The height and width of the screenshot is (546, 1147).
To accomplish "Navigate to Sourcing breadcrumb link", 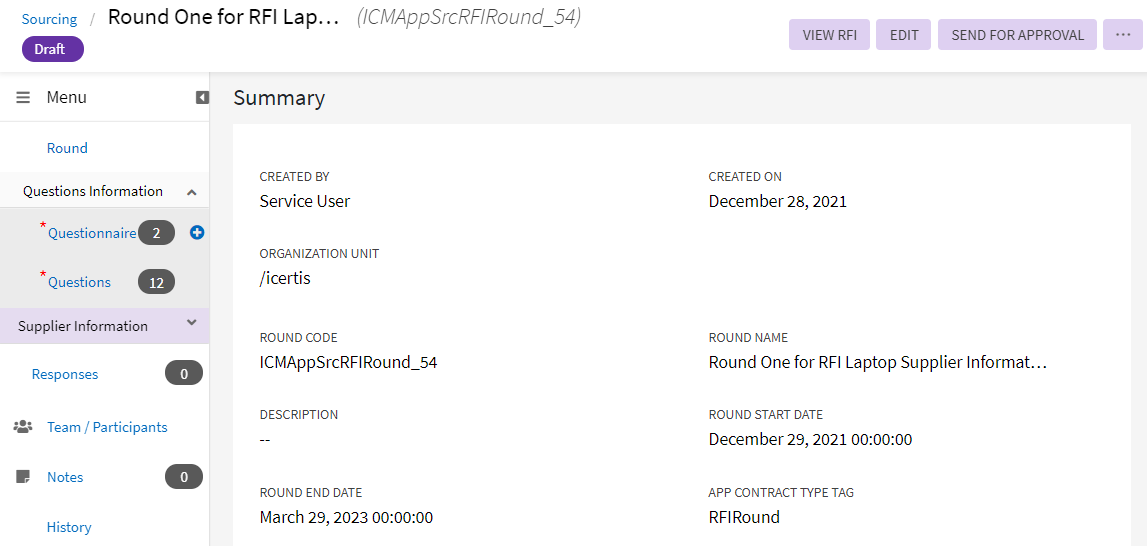I will tap(49, 19).
